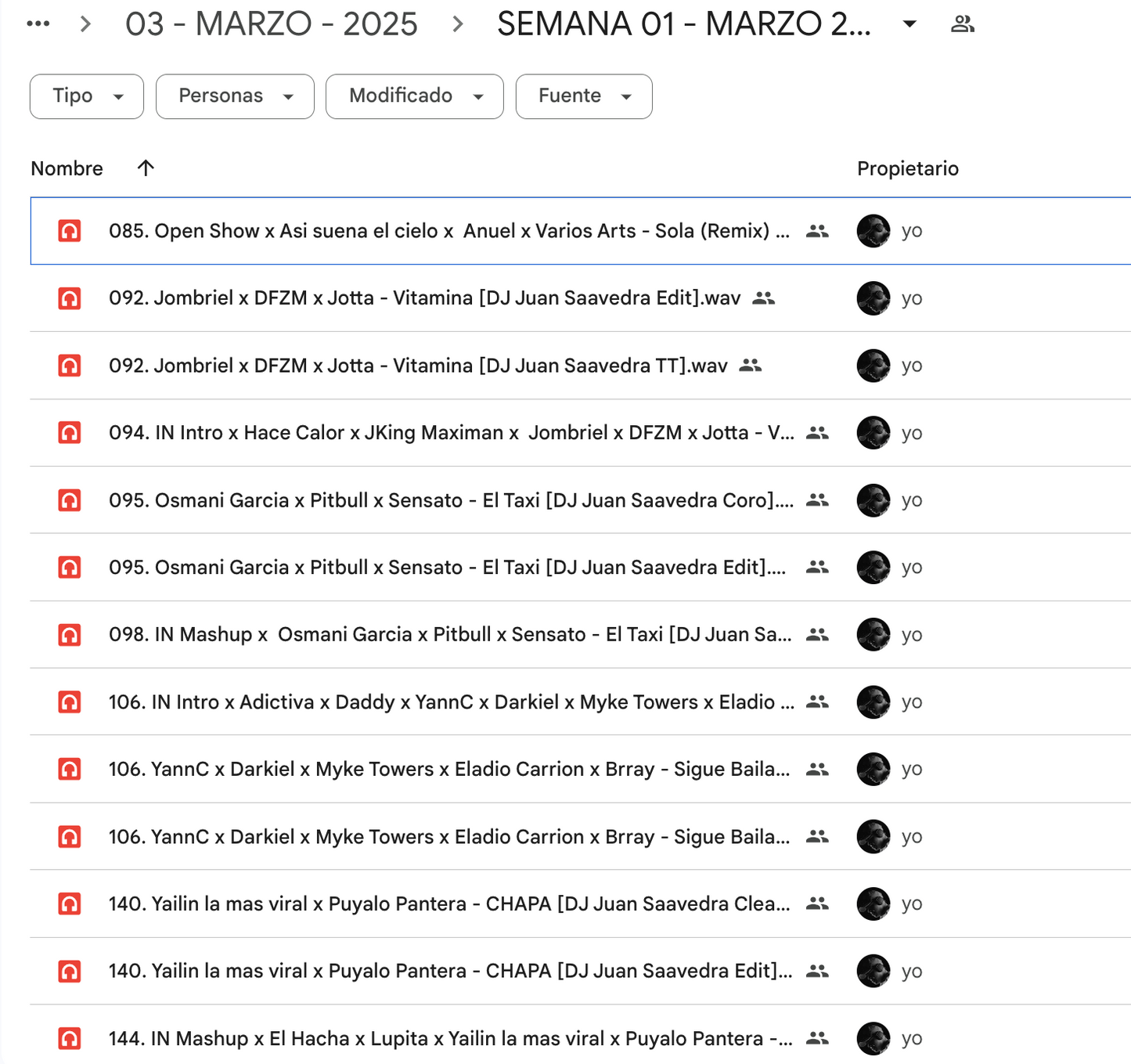Open the Tipo filter dropdown
1131x1064 pixels.
click(86, 96)
